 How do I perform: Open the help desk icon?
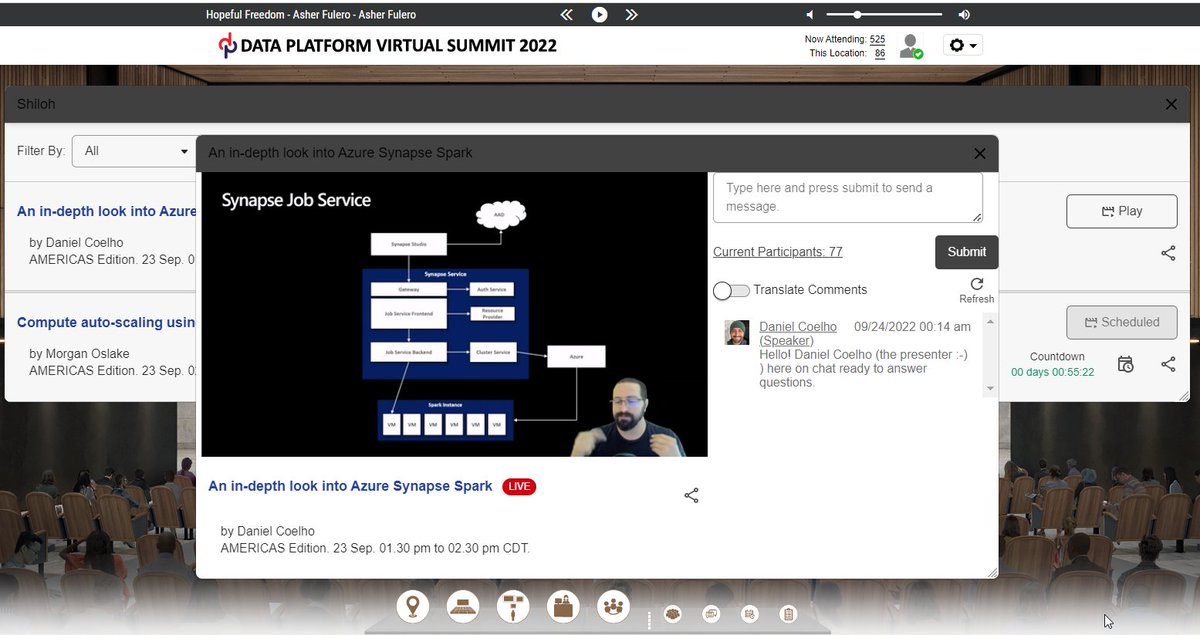click(563, 606)
